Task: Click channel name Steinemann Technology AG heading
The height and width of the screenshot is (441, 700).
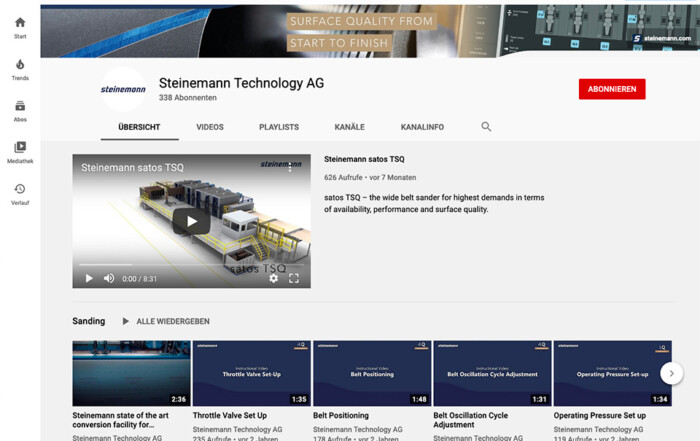Action: coord(242,83)
